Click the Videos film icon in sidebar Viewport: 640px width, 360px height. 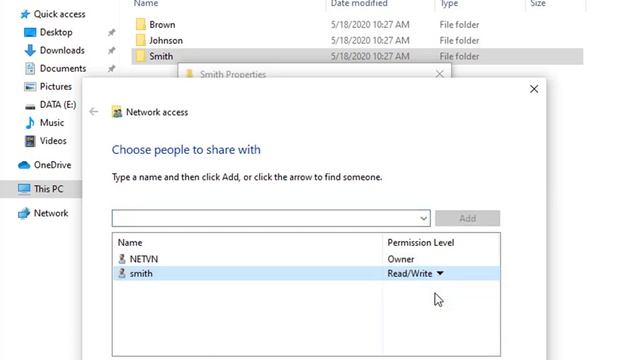click(x=30, y=141)
